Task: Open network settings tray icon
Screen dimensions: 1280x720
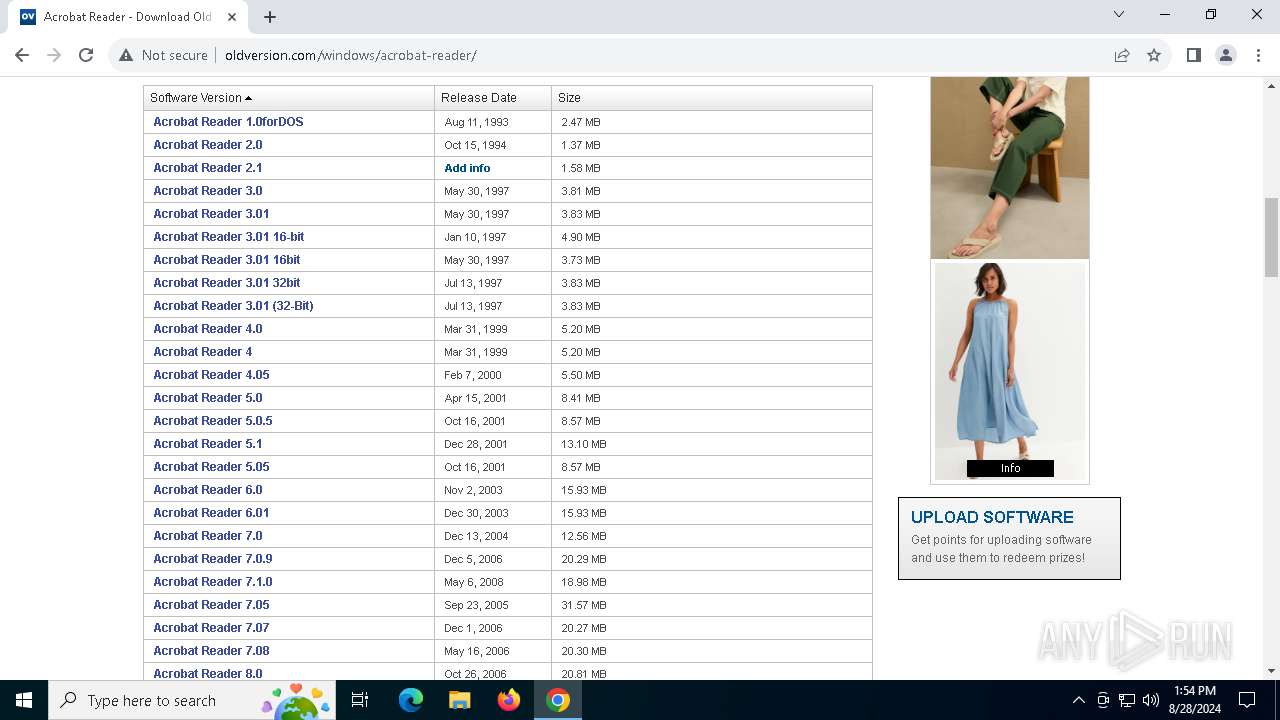Action: click(1126, 700)
